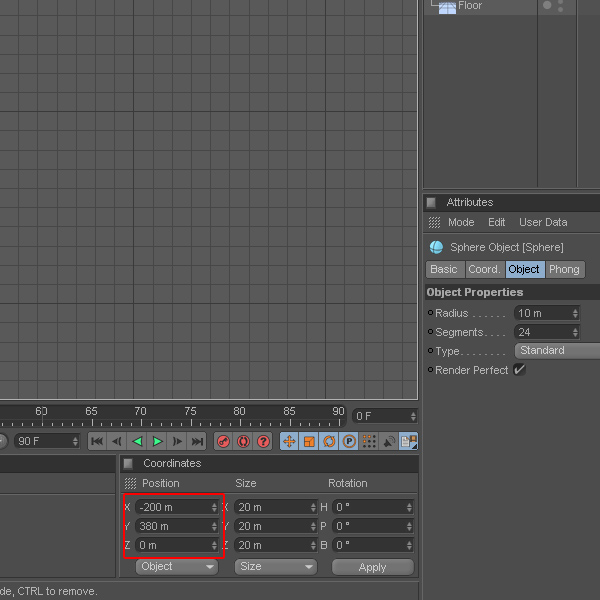Switch to the Coord. tab
Screen dimensions: 600x600
point(485,269)
